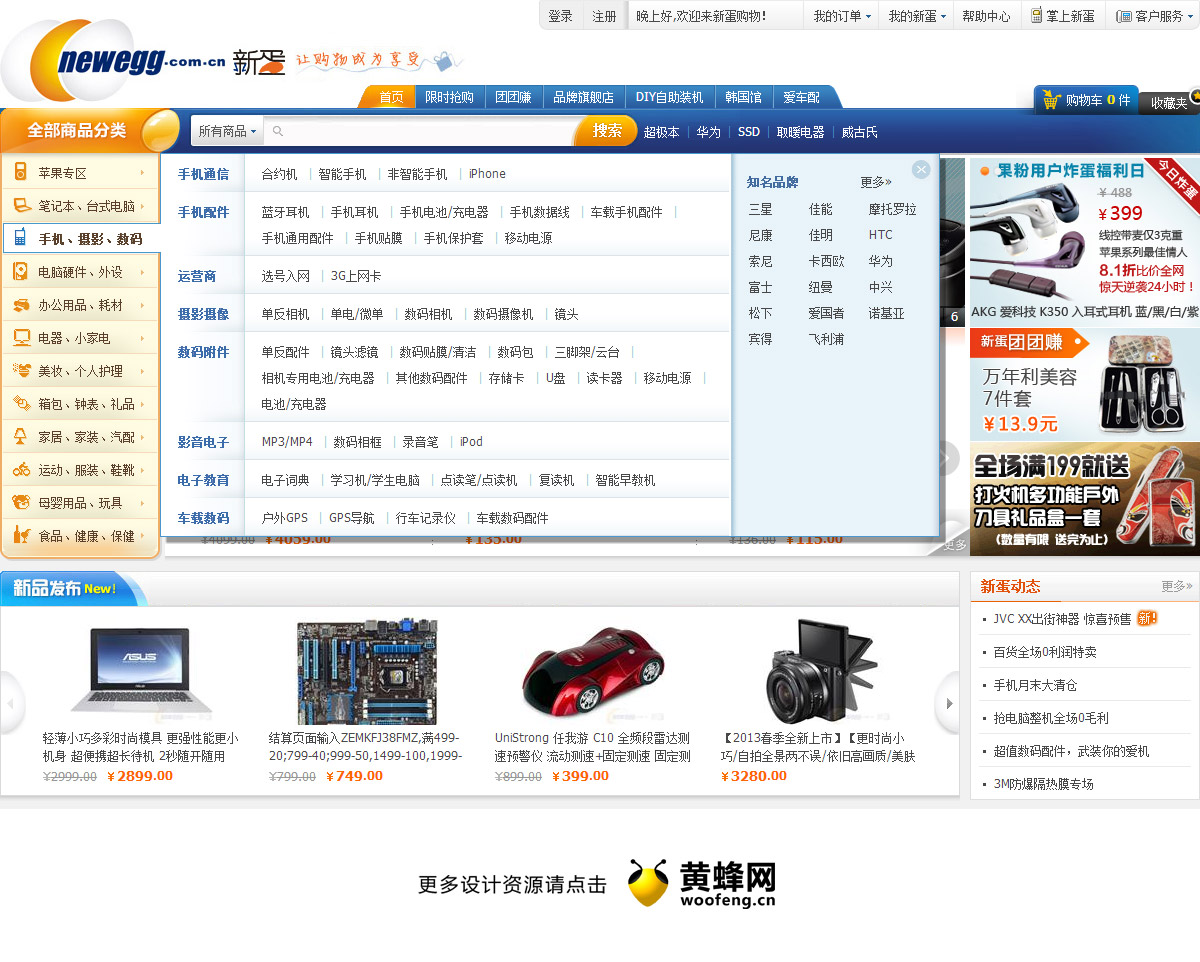Viewport: 1200px width, 962px height.
Task: Open the 收藏夹 button
Action: coord(1169,102)
